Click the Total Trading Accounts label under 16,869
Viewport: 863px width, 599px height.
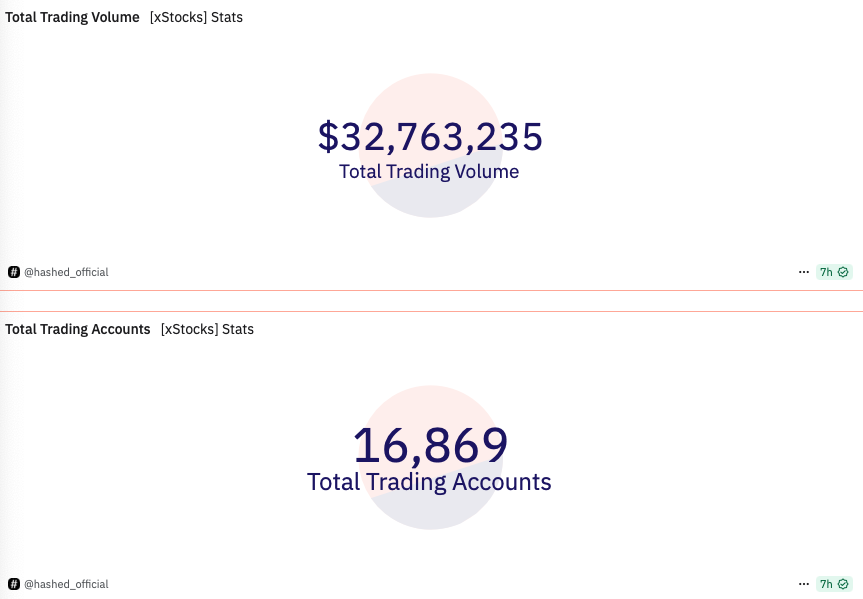[429, 482]
